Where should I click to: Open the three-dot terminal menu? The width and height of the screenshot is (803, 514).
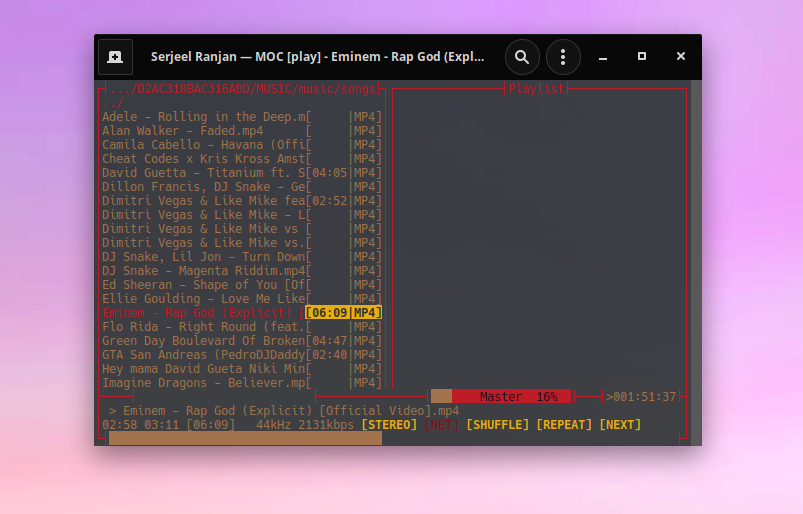pyautogui.click(x=563, y=57)
